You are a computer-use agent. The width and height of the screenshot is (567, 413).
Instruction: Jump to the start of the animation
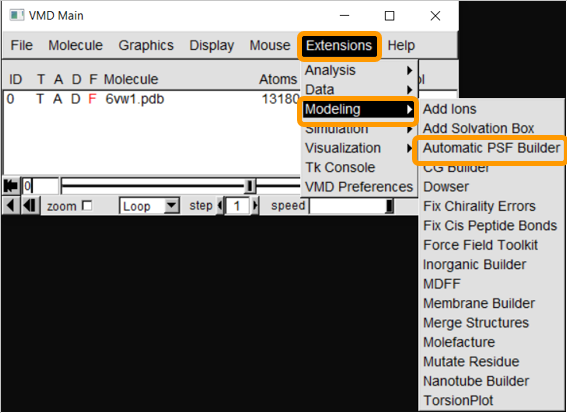click(x=11, y=186)
